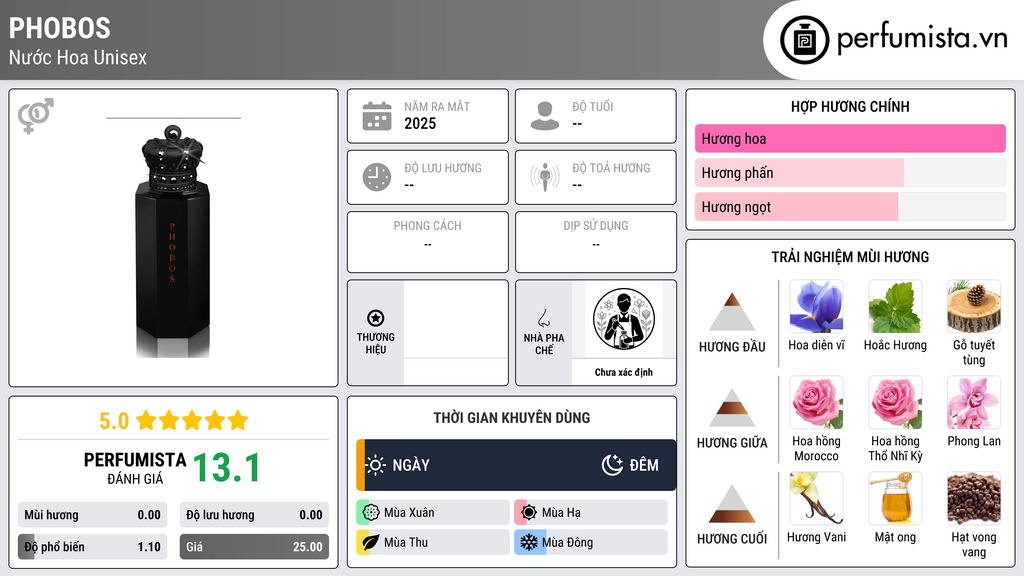Click the Ngày day-time label
The image size is (1024, 576).
tap(411, 465)
